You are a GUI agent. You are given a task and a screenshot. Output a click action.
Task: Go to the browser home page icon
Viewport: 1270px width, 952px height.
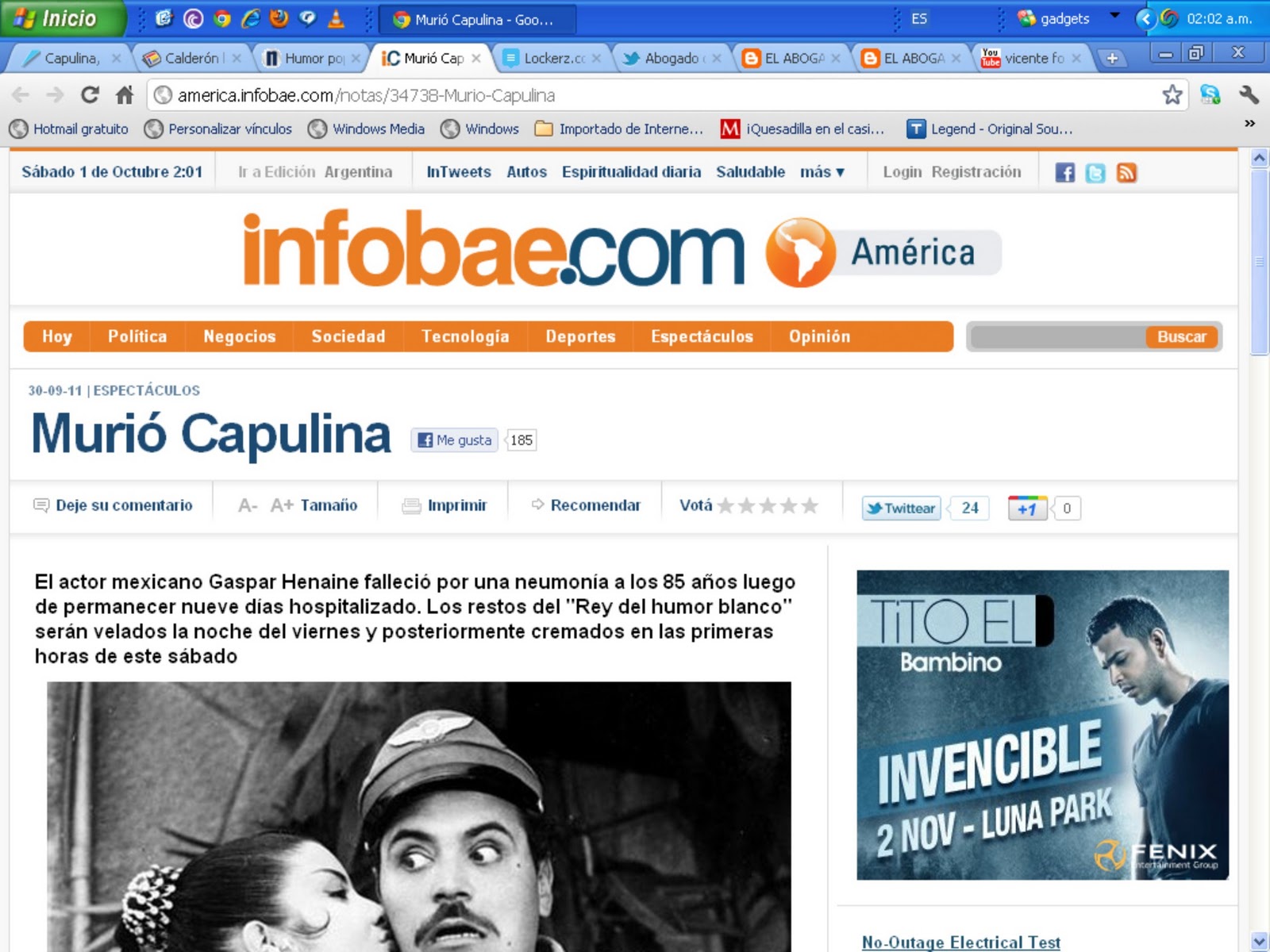tap(125, 95)
